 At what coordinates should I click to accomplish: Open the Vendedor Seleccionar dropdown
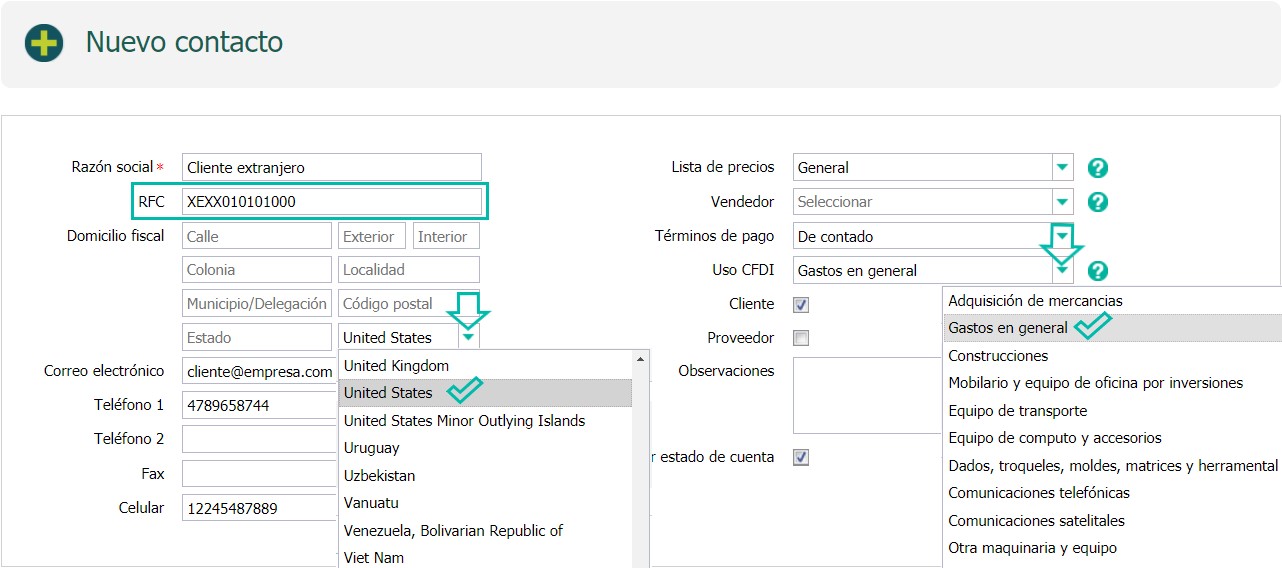click(x=1063, y=202)
